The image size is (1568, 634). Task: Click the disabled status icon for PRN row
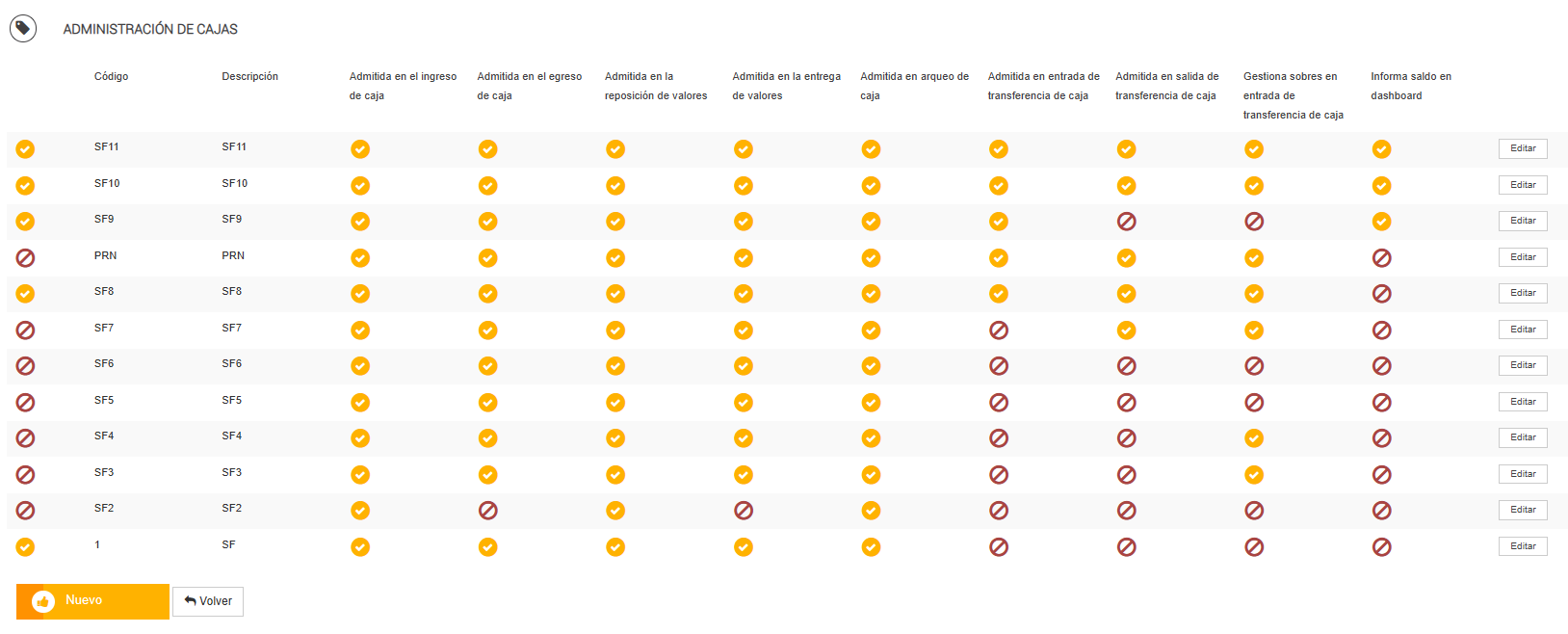[25, 257]
